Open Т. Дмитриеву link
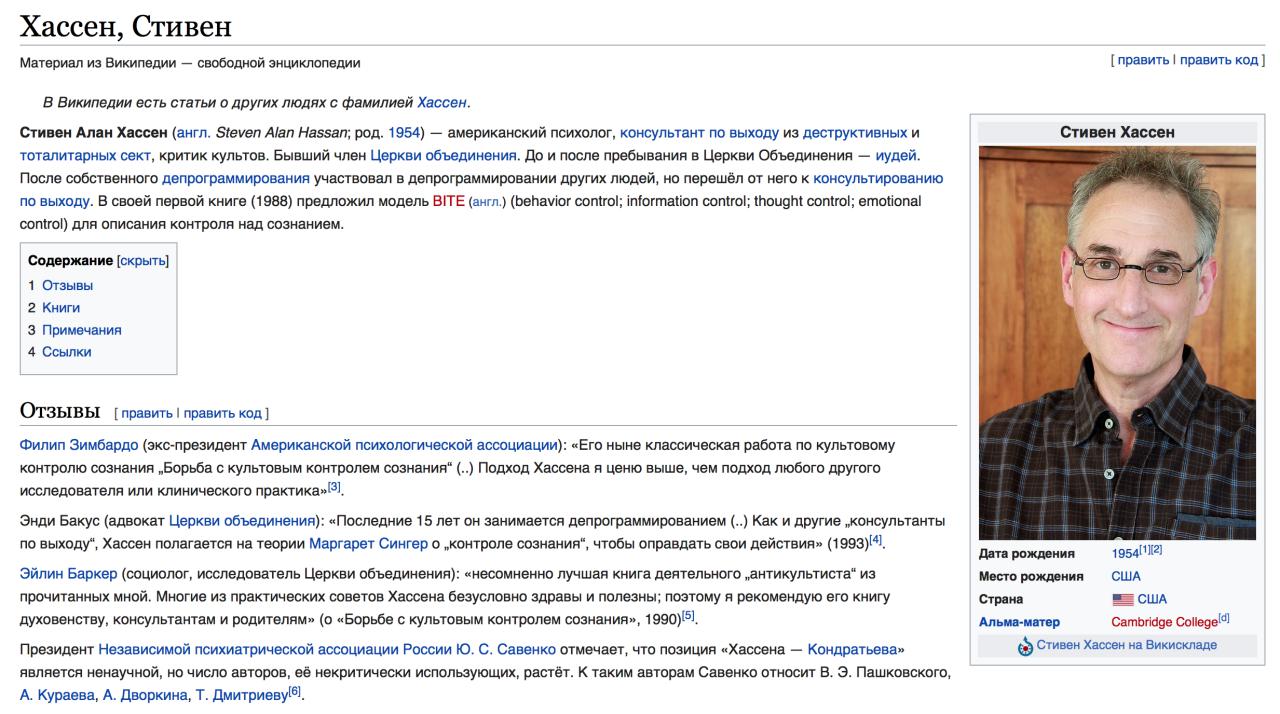 (241, 695)
